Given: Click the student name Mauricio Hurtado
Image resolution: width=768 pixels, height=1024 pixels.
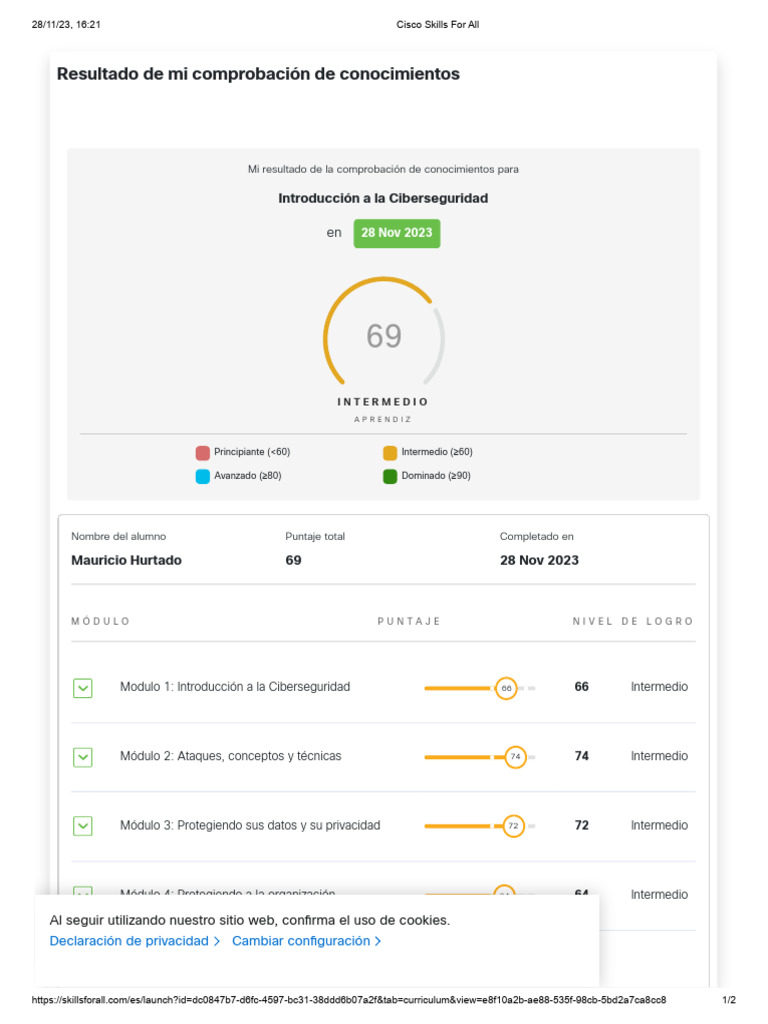Looking at the screenshot, I should click(126, 560).
